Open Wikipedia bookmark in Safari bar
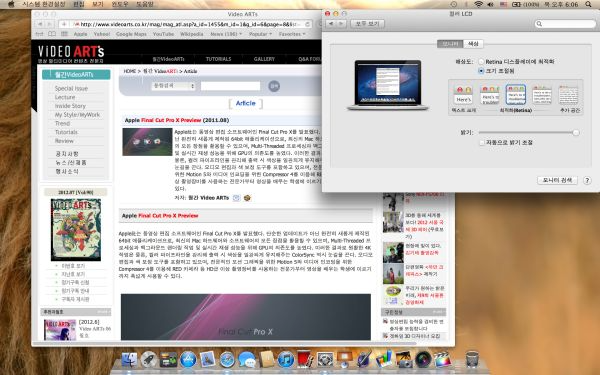Image resolution: width=600 pixels, height=375 pixels. [192, 34]
